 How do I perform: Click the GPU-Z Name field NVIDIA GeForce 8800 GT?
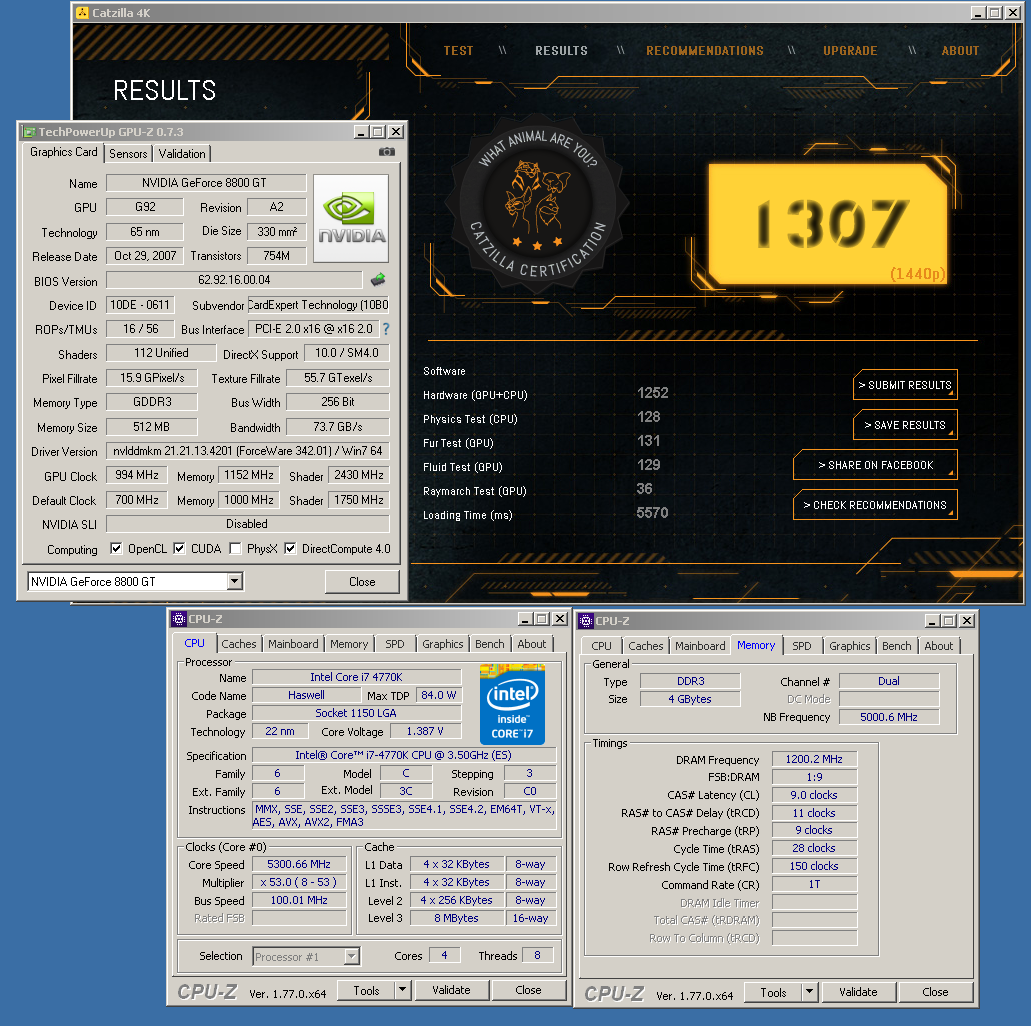point(206,183)
